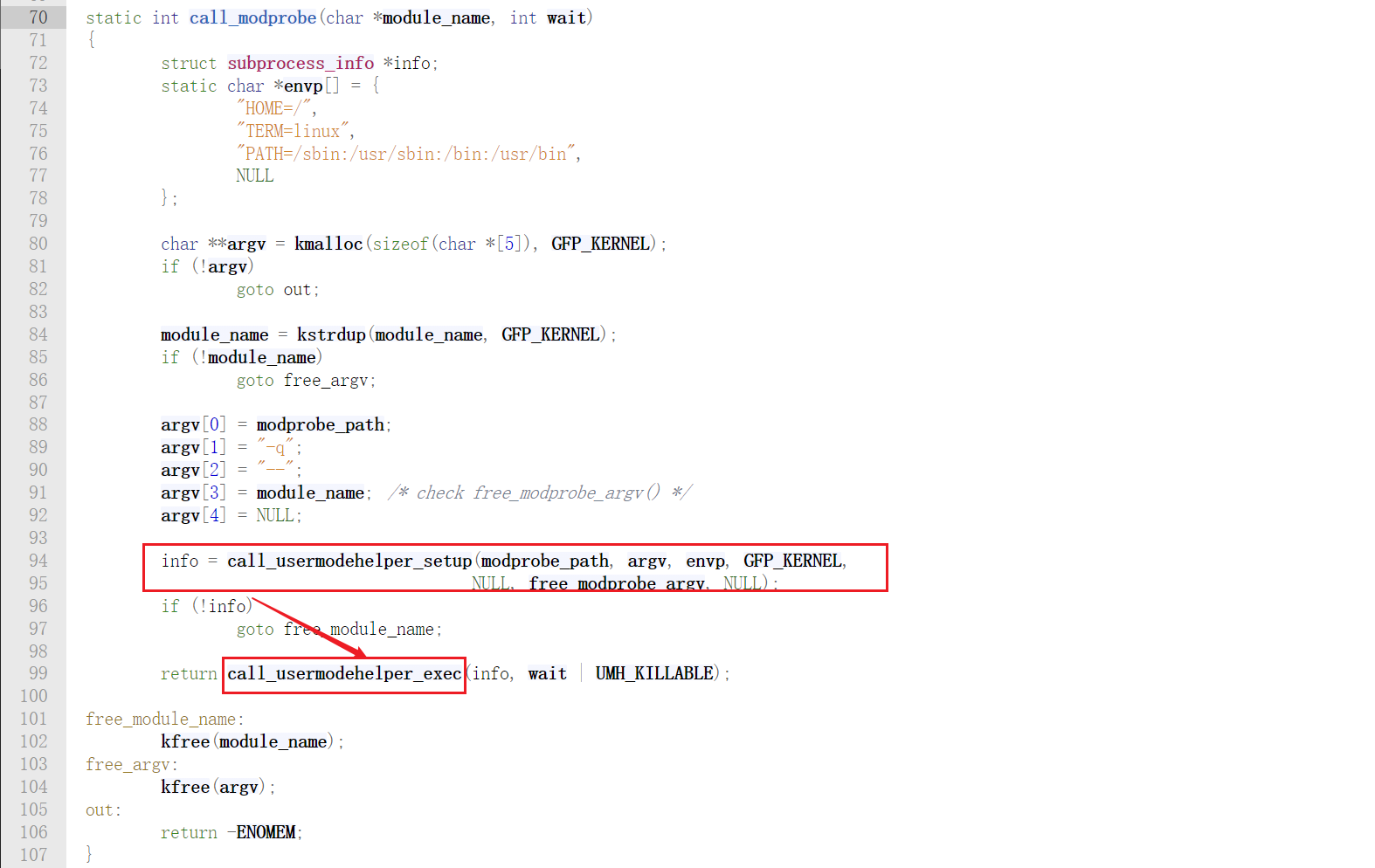This screenshot has height=868, width=1375.
Task: Click modprobe_path assigned to argv[0]
Action: [320, 425]
